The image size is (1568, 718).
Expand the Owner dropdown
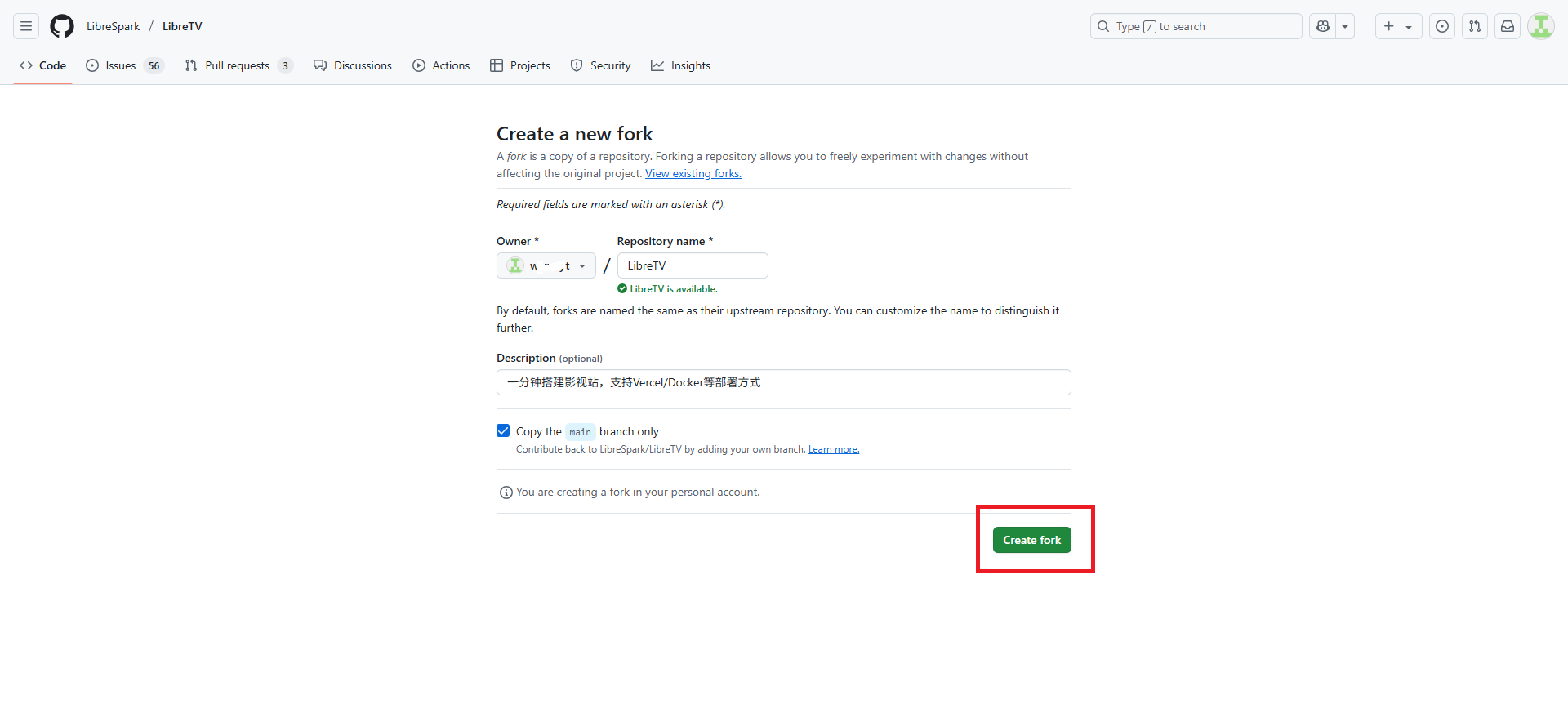(x=546, y=265)
